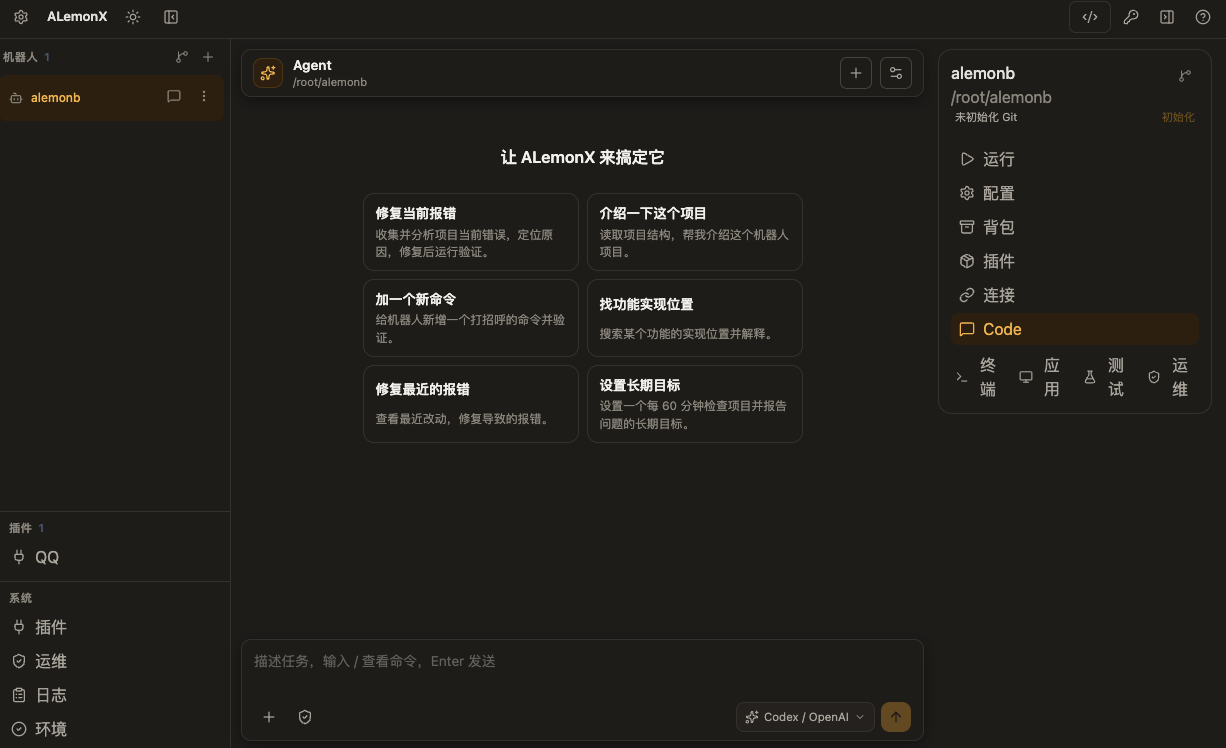Click the attach plus icon below input
This screenshot has height=748, width=1226.
pos(269,717)
